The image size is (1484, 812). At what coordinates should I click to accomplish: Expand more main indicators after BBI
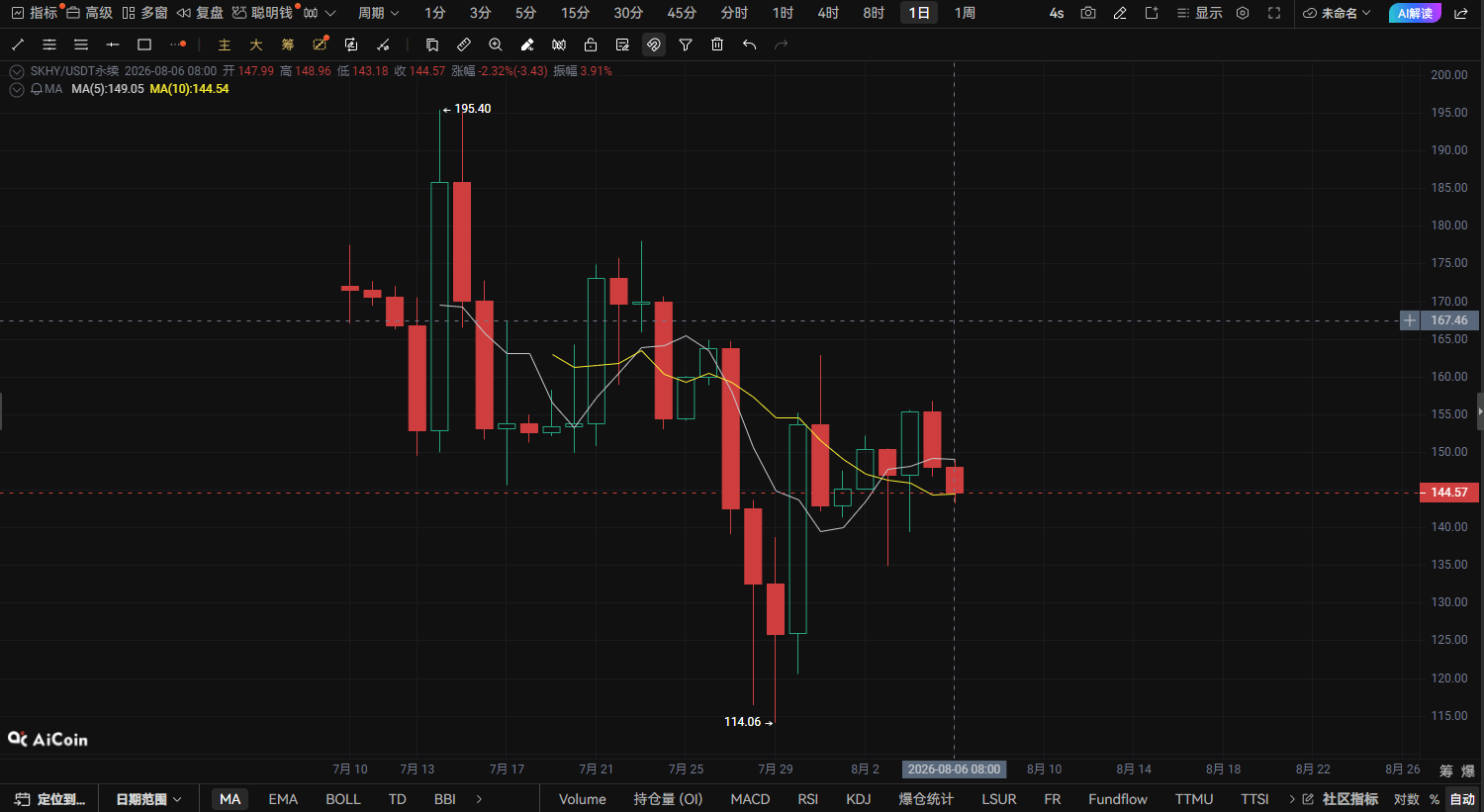480,799
